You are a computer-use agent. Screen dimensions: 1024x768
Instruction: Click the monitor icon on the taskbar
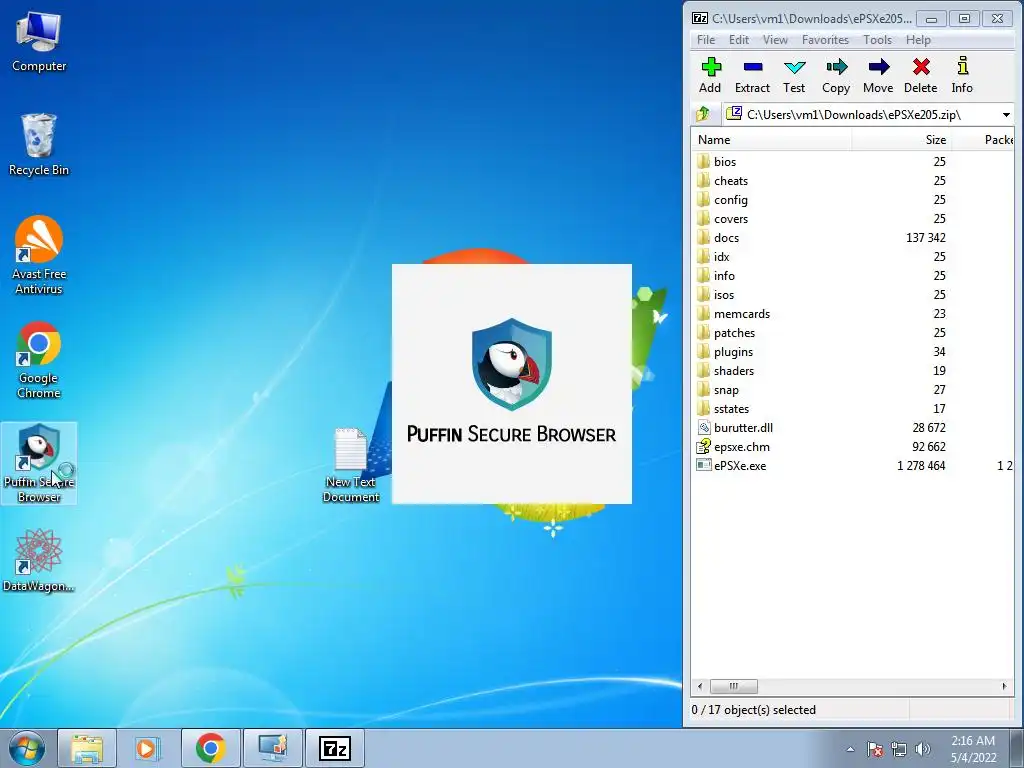(273, 748)
